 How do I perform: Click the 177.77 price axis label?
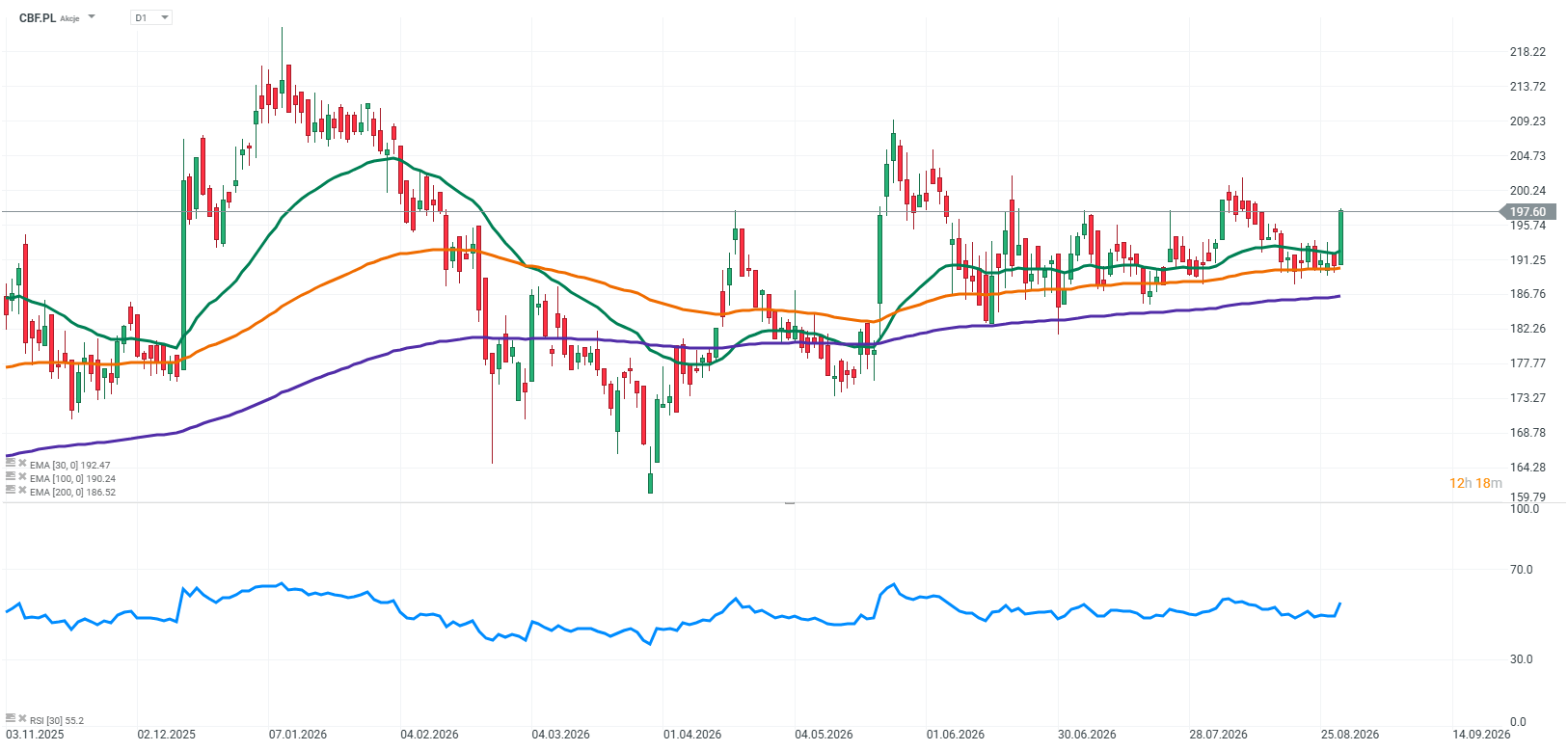[1527, 363]
